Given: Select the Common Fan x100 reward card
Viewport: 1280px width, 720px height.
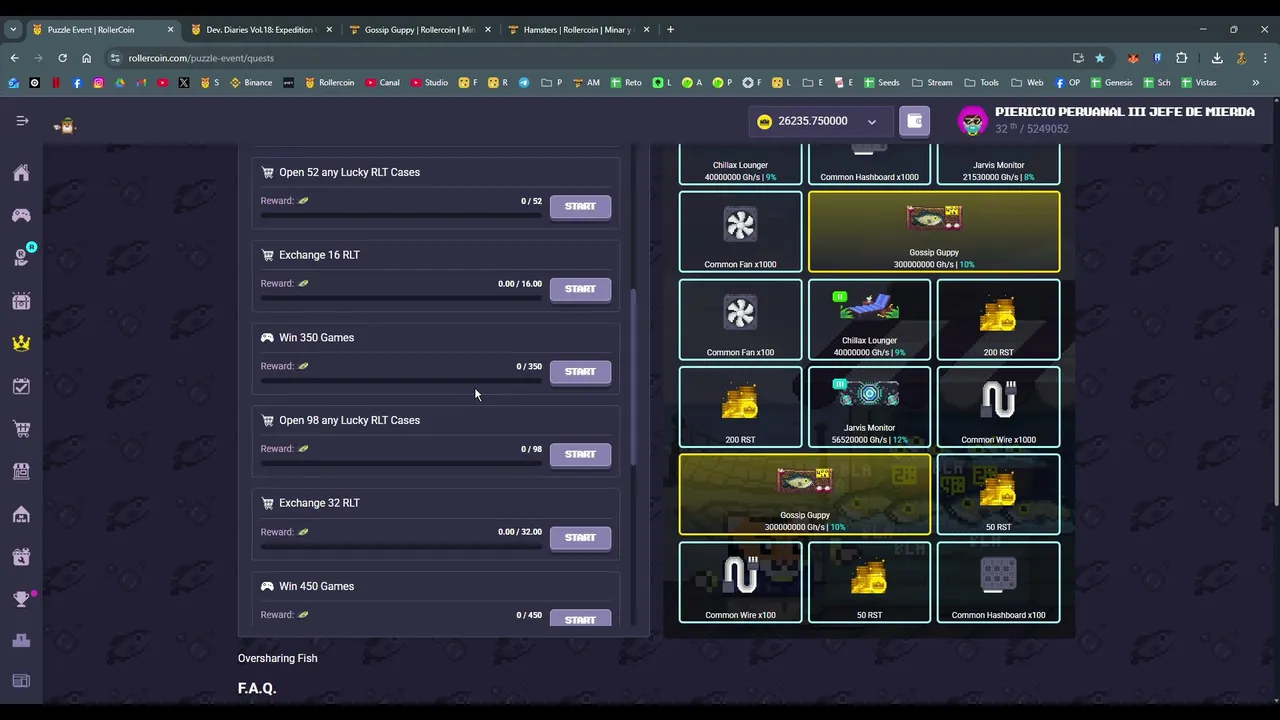Looking at the screenshot, I should click(740, 320).
